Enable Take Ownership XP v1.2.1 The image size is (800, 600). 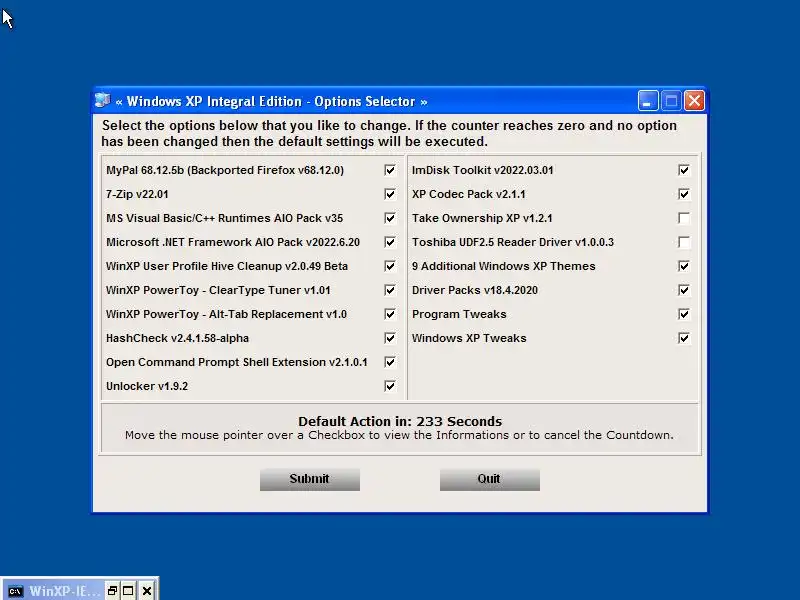pyautogui.click(x=684, y=218)
